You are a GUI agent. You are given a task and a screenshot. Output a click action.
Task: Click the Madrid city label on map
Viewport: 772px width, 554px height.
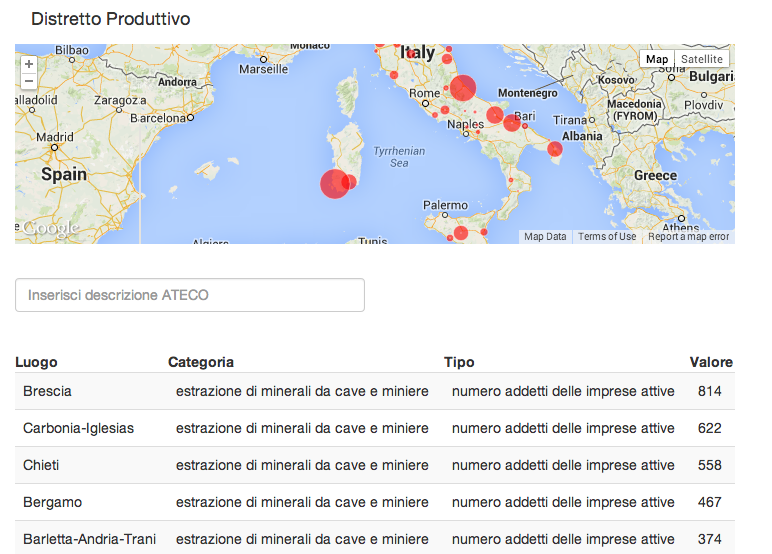click(55, 137)
